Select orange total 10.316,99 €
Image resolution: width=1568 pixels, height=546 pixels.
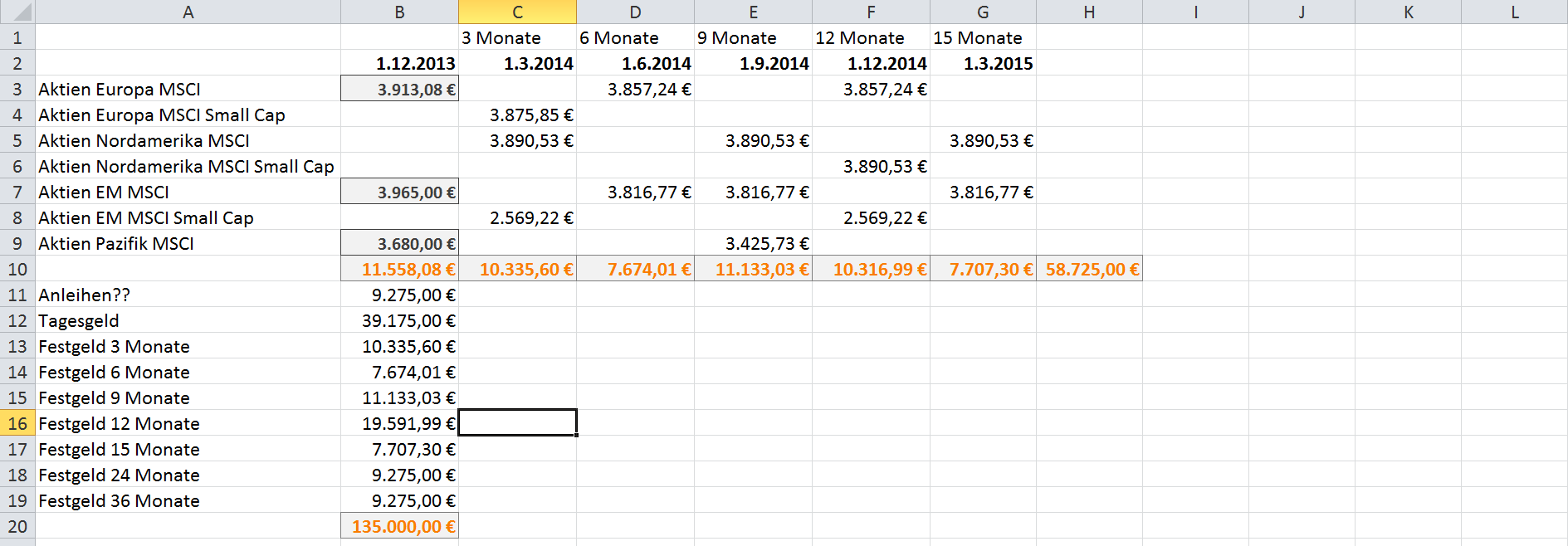click(x=871, y=269)
